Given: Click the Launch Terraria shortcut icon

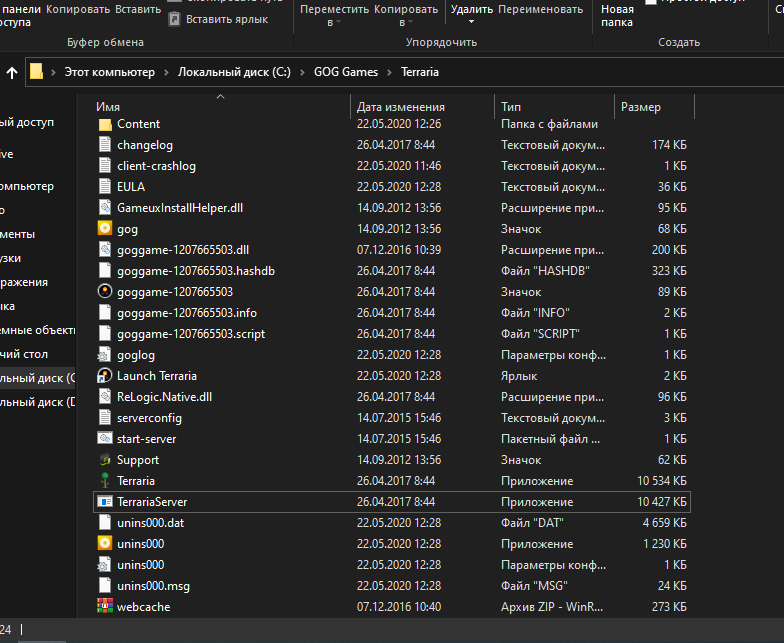Looking at the screenshot, I should (x=104, y=376).
